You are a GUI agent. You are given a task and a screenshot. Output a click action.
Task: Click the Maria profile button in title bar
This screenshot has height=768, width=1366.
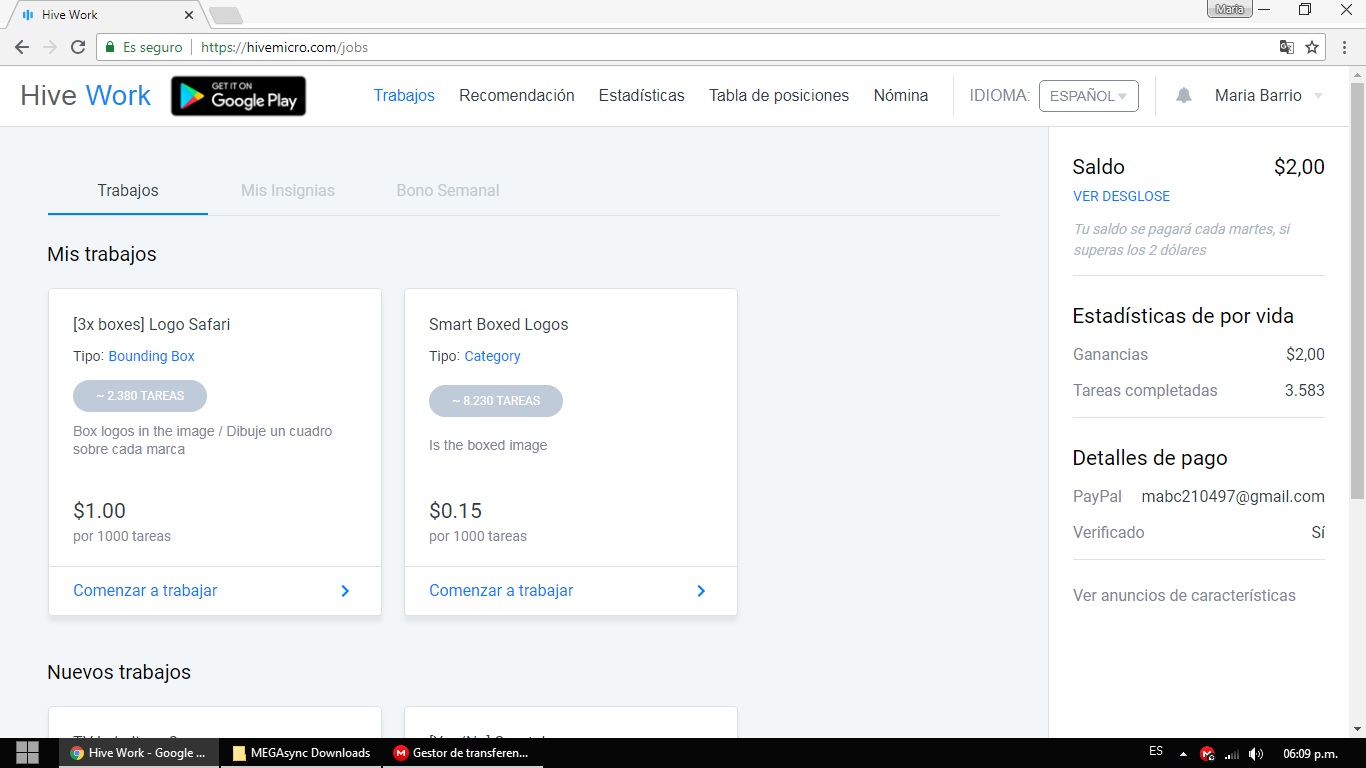pos(1229,9)
